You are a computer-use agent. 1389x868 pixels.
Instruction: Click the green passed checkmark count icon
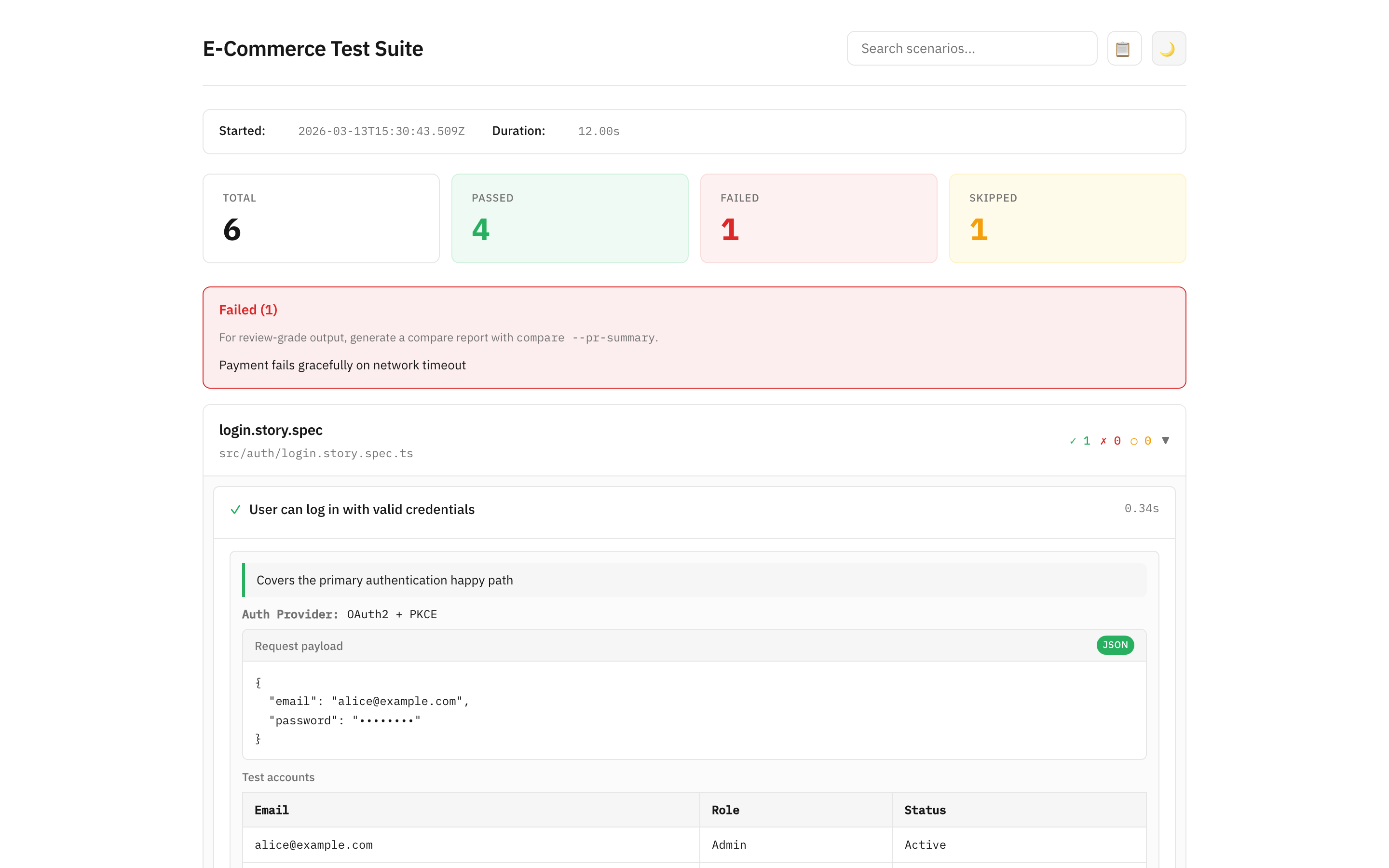pyautogui.click(x=1073, y=441)
